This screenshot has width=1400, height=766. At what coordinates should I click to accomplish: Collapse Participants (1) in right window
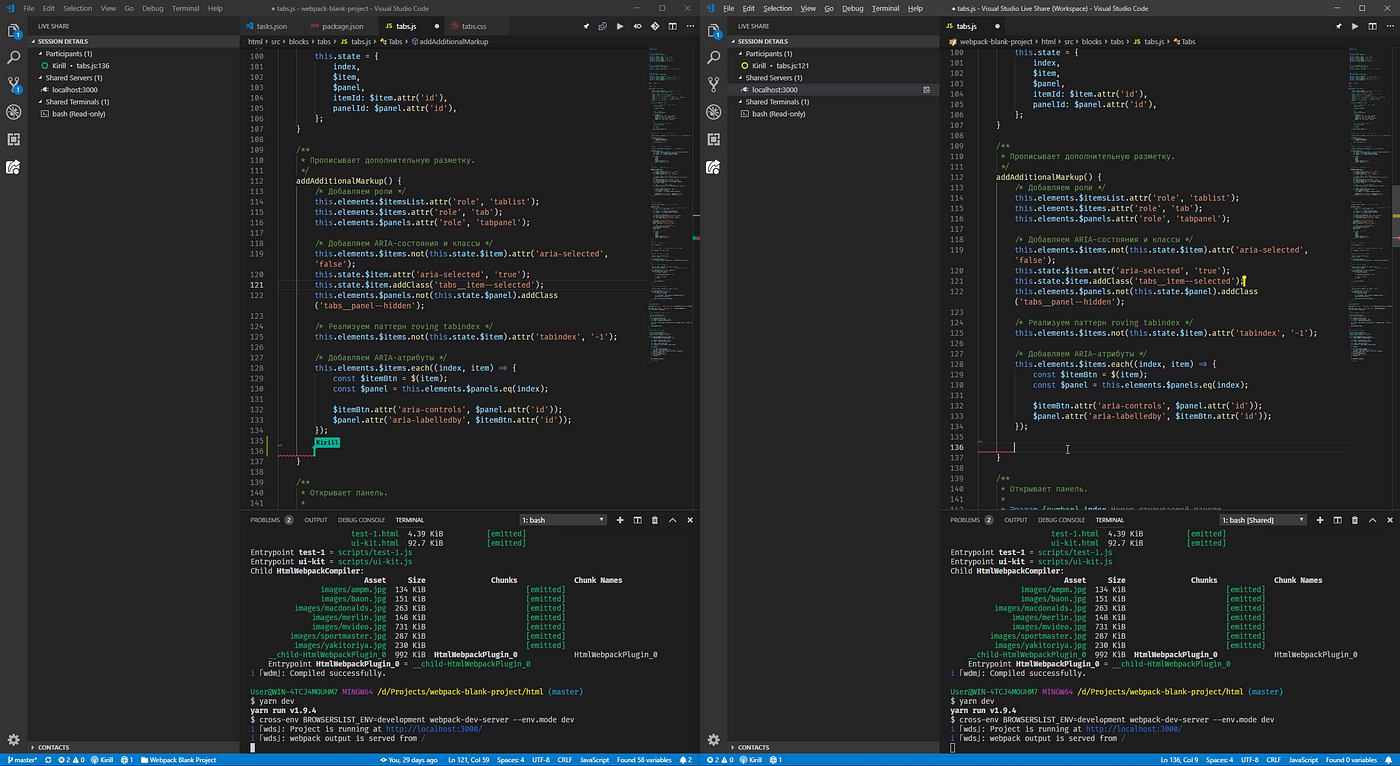[x=834, y=54]
